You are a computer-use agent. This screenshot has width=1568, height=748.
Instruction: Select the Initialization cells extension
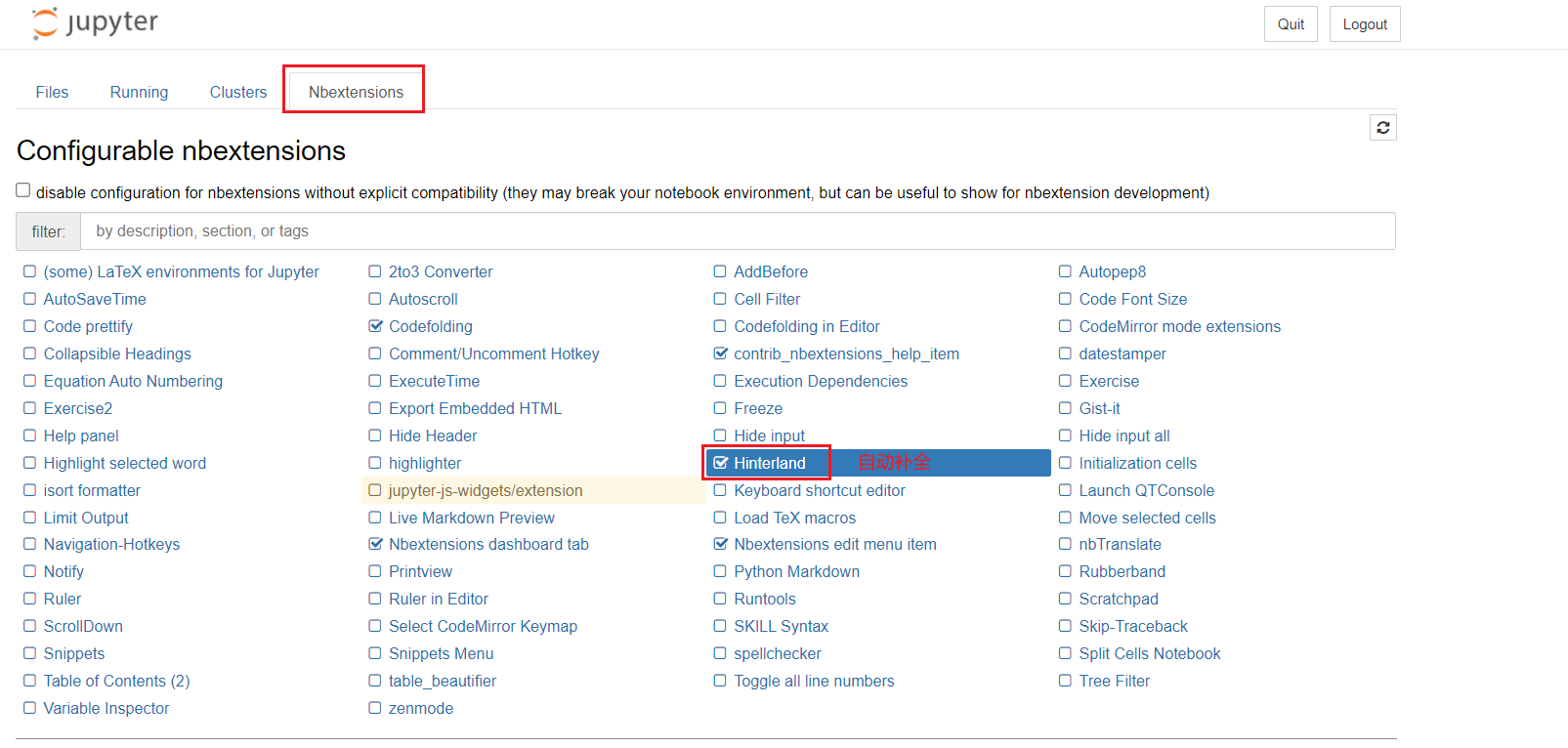pyautogui.click(x=1138, y=463)
